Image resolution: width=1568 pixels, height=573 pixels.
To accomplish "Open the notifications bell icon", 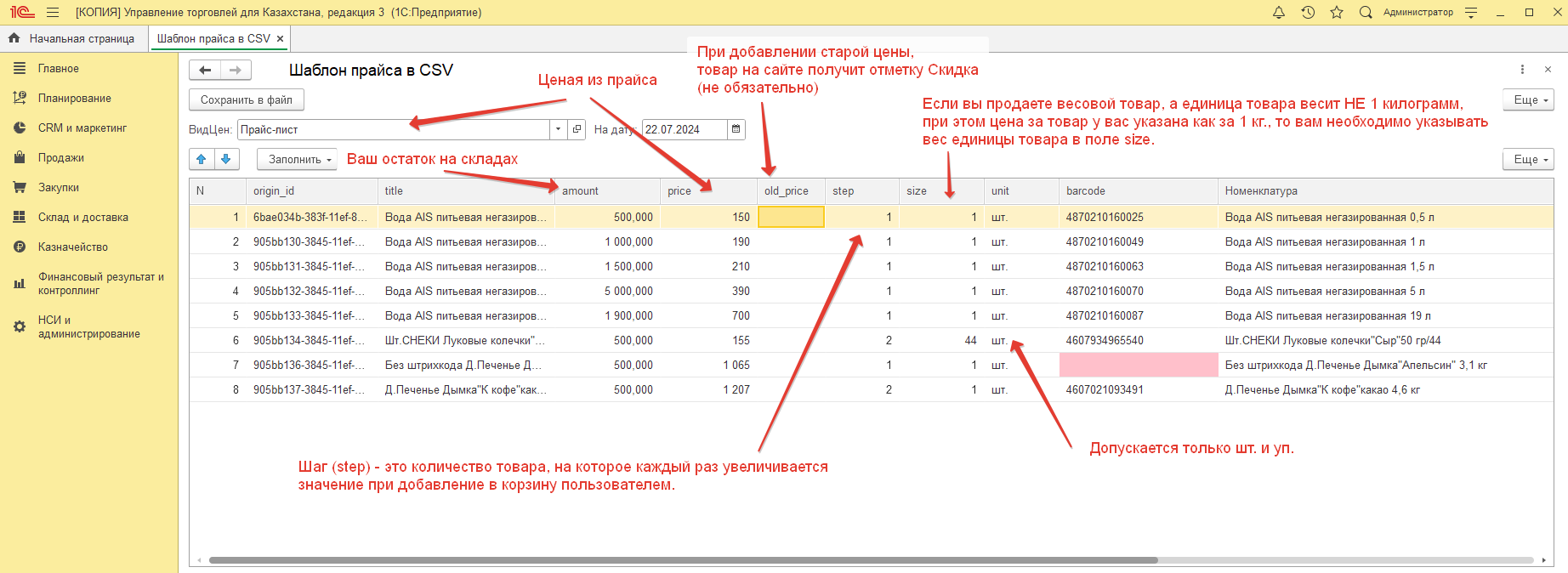I will tap(1278, 13).
